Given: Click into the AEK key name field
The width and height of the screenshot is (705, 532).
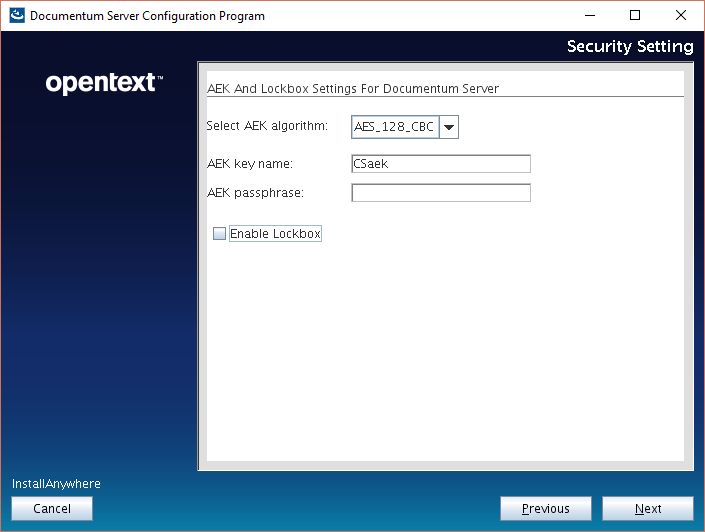Looking at the screenshot, I should pyautogui.click(x=440, y=164).
